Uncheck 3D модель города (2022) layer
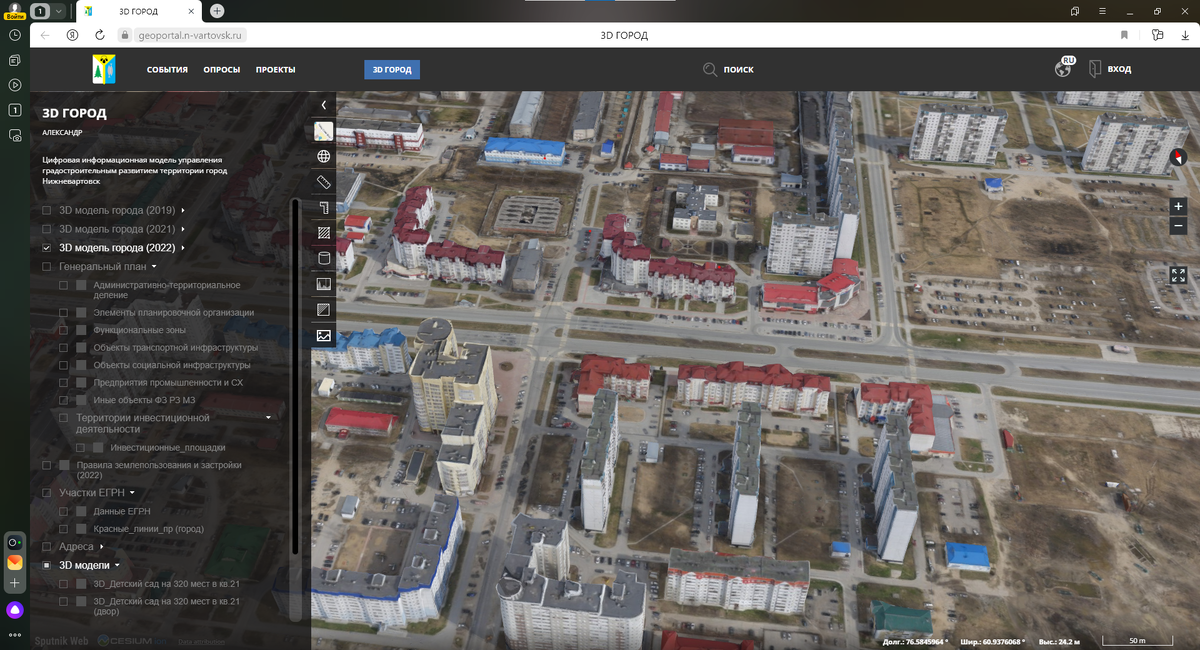 pyautogui.click(x=47, y=247)
